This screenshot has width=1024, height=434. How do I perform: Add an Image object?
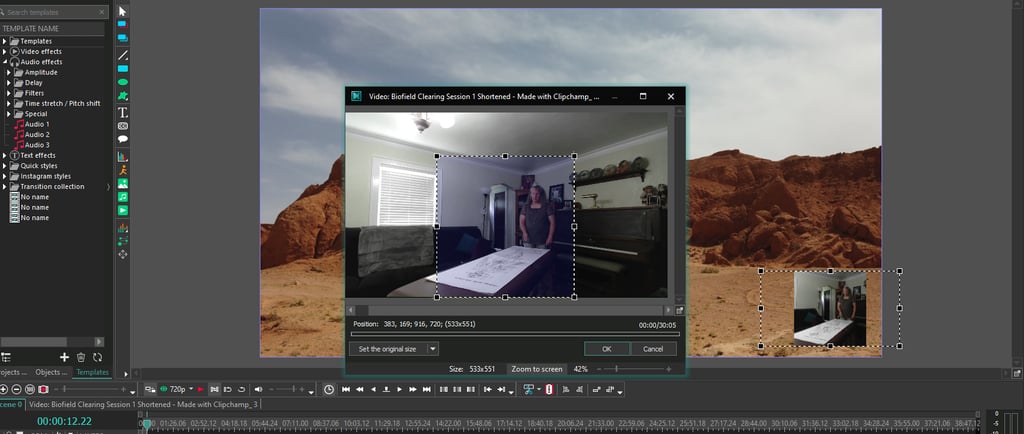pos(123,183)
